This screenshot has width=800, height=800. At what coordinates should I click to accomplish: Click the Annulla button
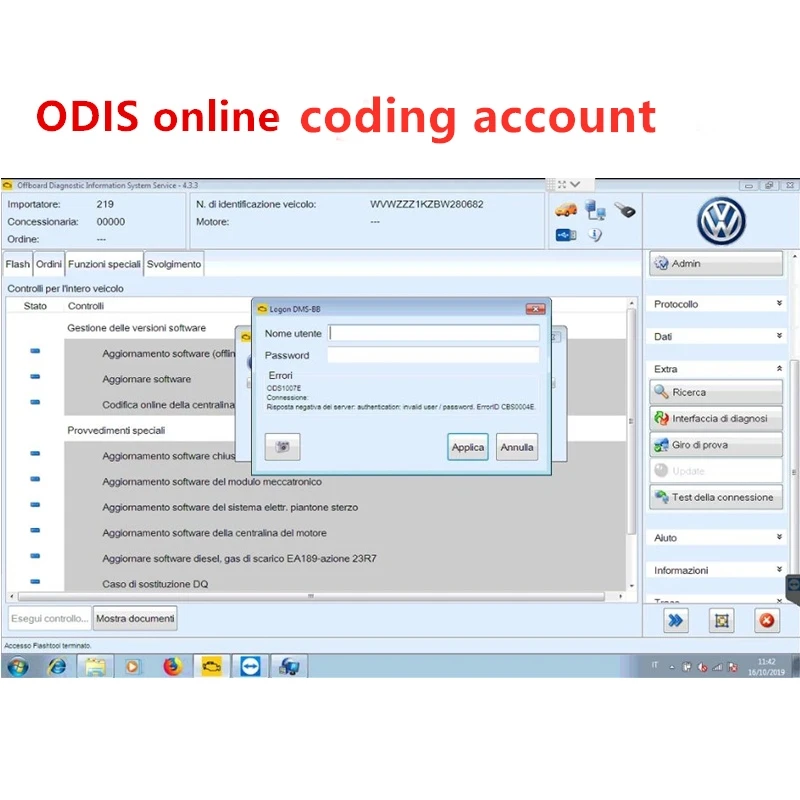click(x=517, y=447)
